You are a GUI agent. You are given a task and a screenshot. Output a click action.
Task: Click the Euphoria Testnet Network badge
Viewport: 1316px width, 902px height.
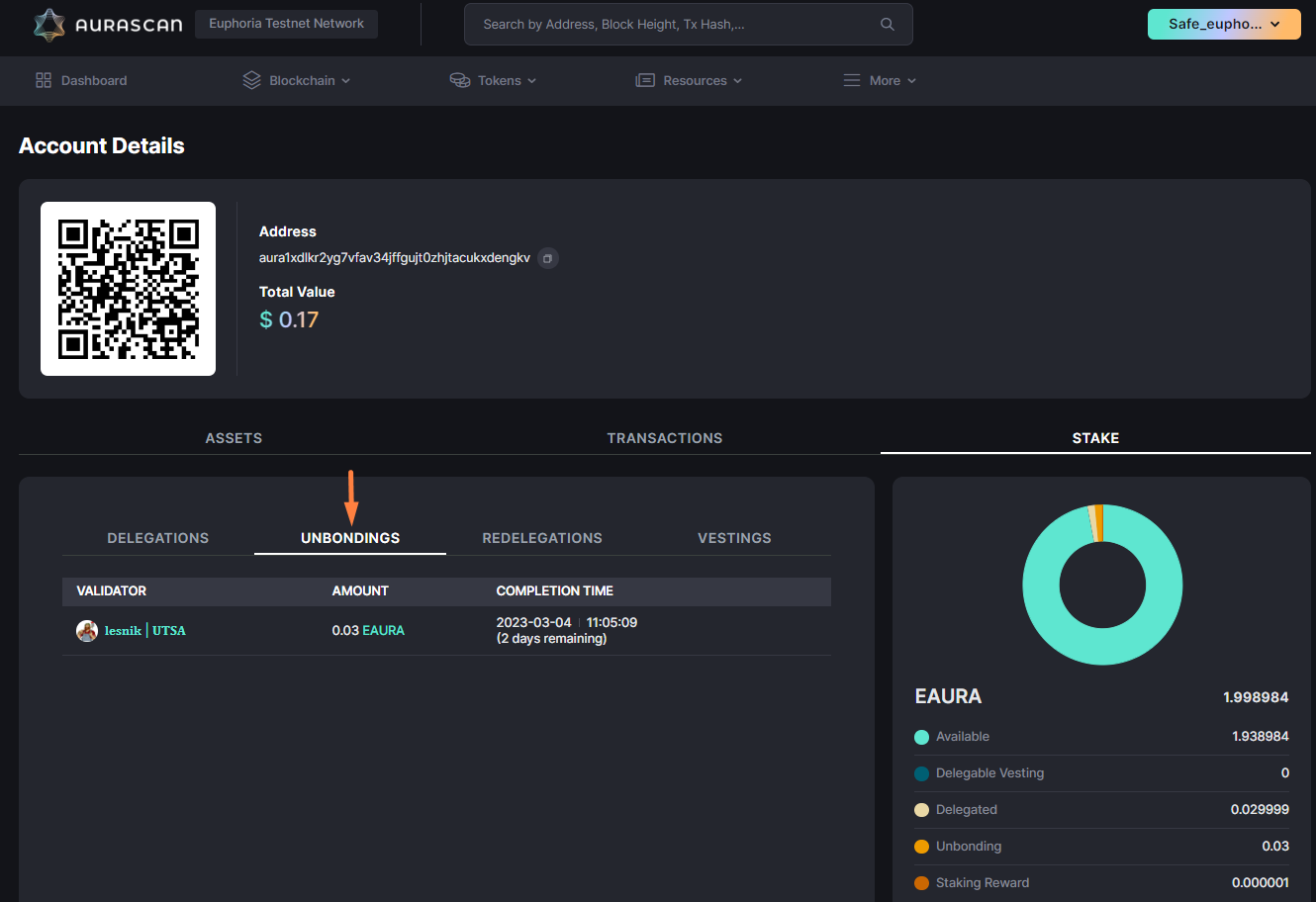[287, 24]
